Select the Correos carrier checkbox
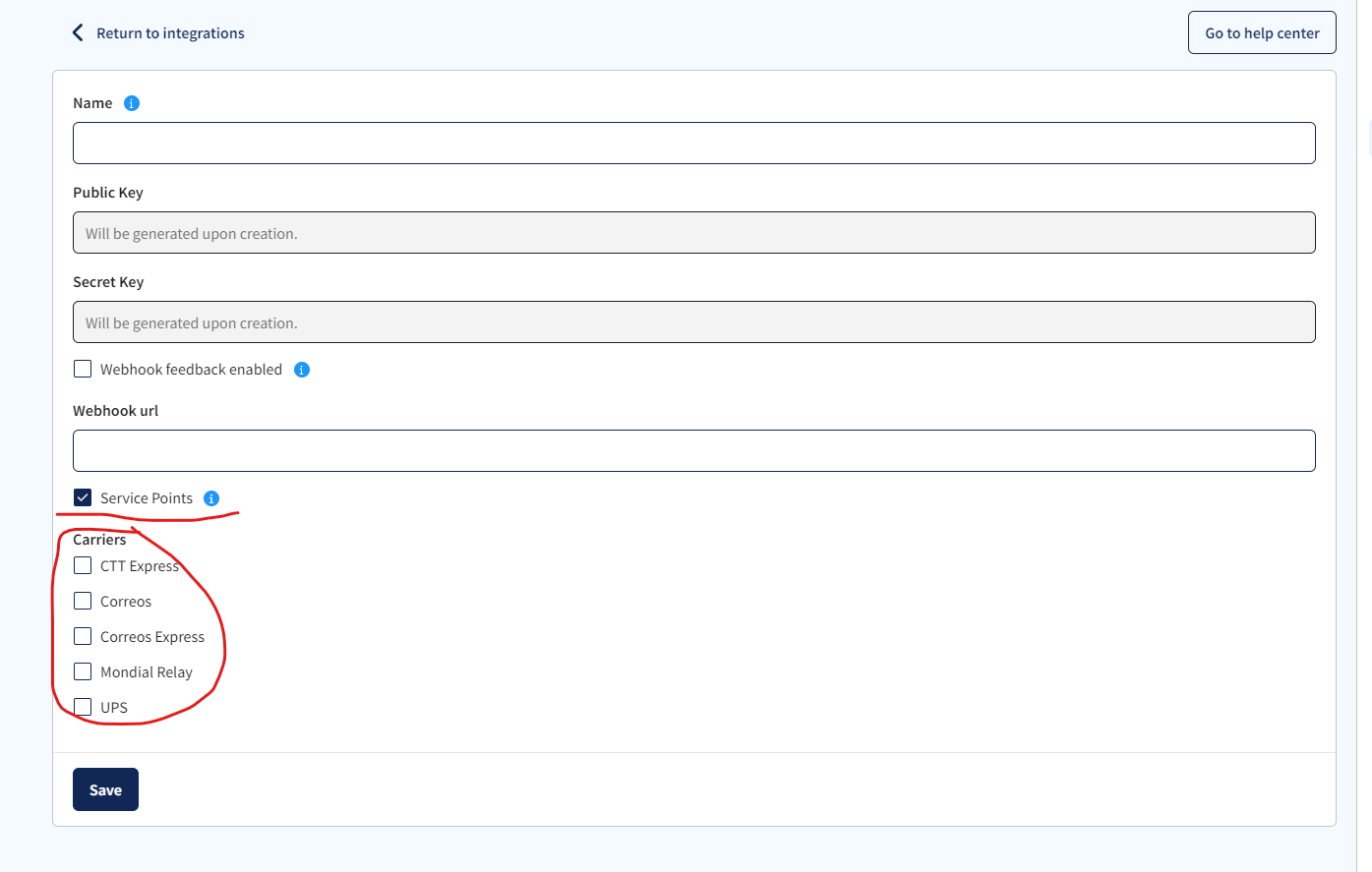The width and height of the screenshot is (1372, 872). pyautogui.click(x=83, y=601)
